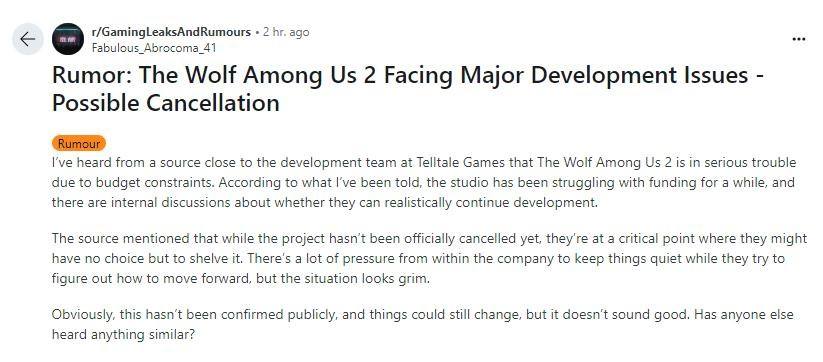Screen dimensions: 823x362
Task: Click 'Possible Cancellation' in the post title
Action: pyautogui.click(x=165, y=103)
